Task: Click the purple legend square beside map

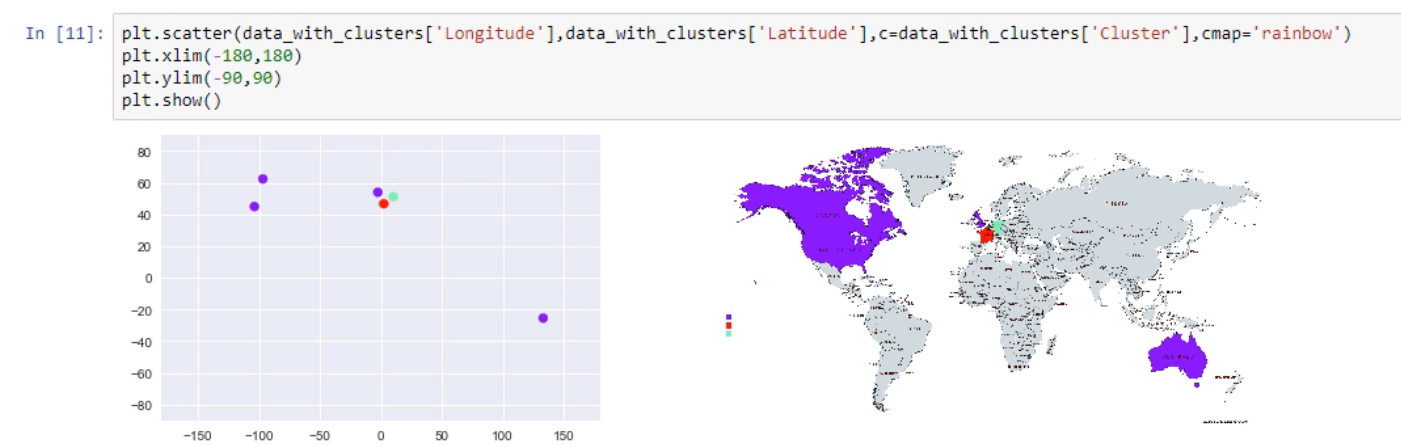Action: 729,317
